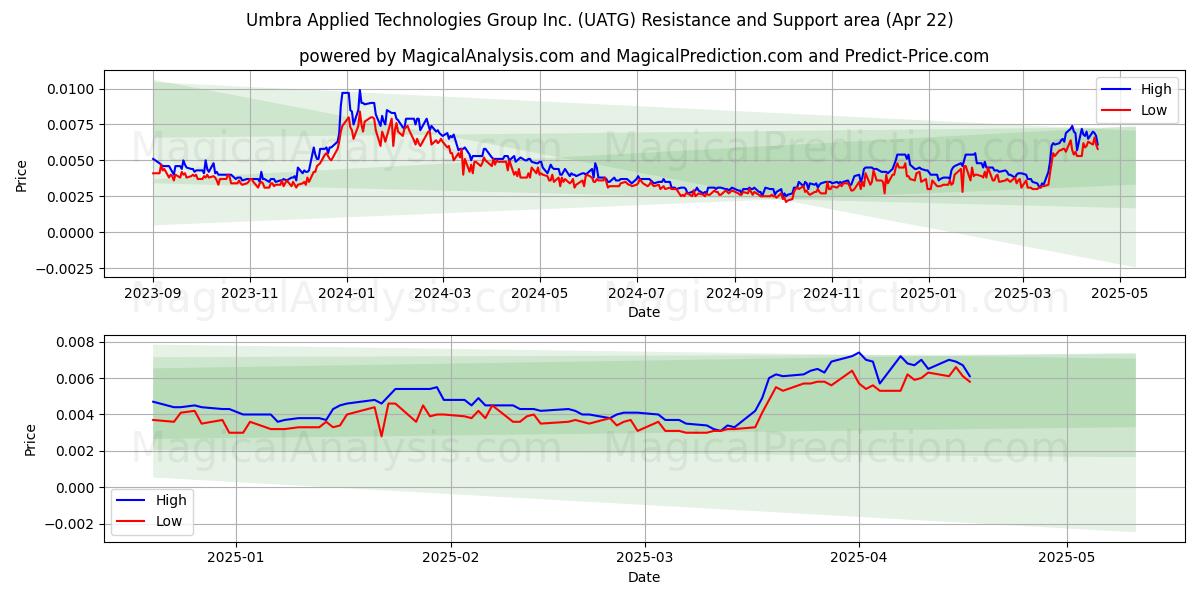Click the 2024-03 tick label
1200x600 pixels.
[443, 293]
